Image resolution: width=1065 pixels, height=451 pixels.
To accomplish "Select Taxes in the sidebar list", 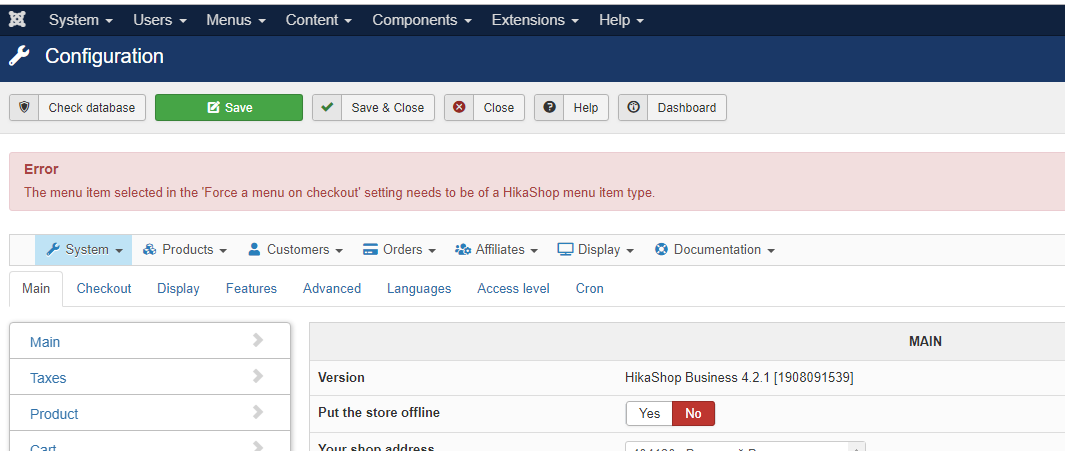I will (150, 377).
